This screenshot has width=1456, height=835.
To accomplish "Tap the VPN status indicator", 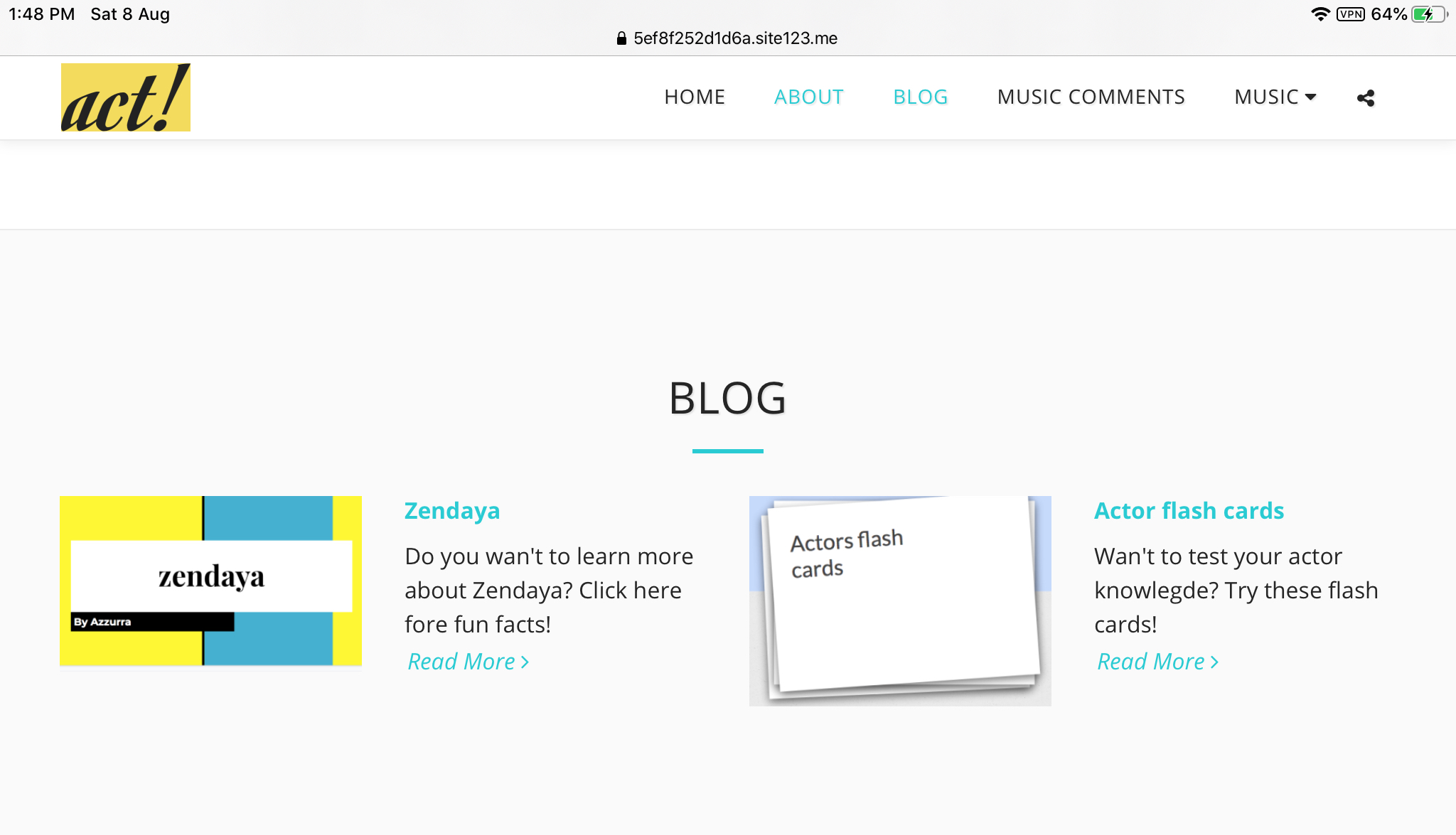I will 1350,14.
